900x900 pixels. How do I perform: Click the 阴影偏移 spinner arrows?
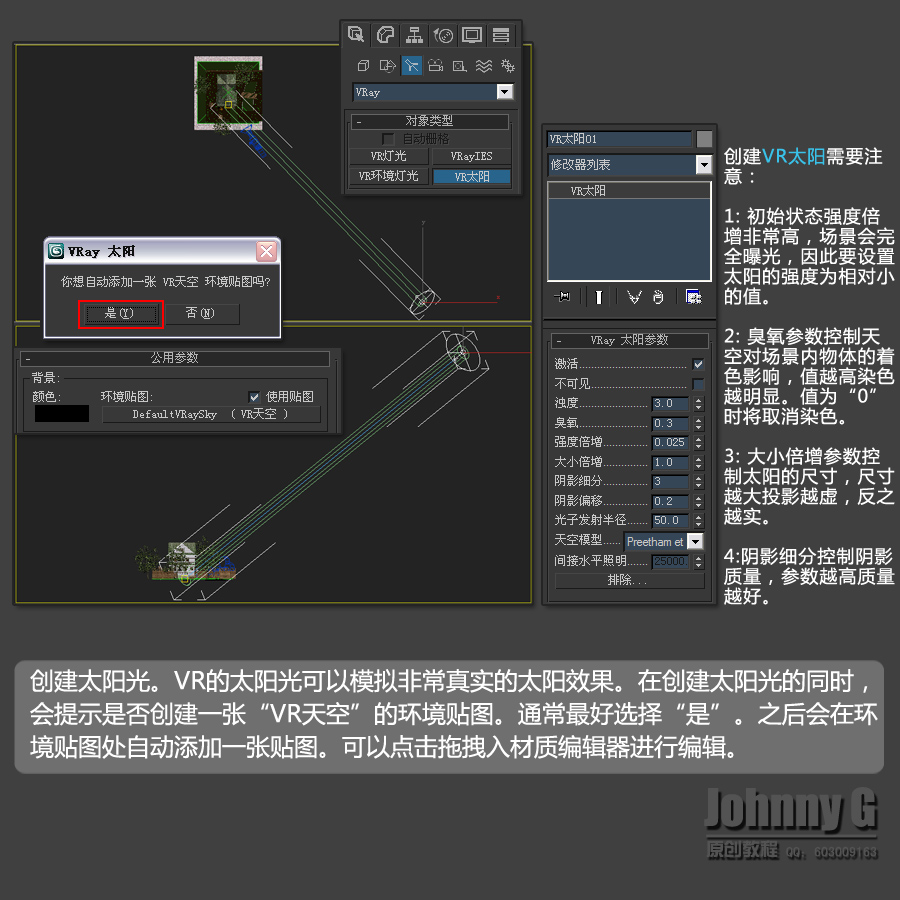pyautogui.click(x=699, y=502)
